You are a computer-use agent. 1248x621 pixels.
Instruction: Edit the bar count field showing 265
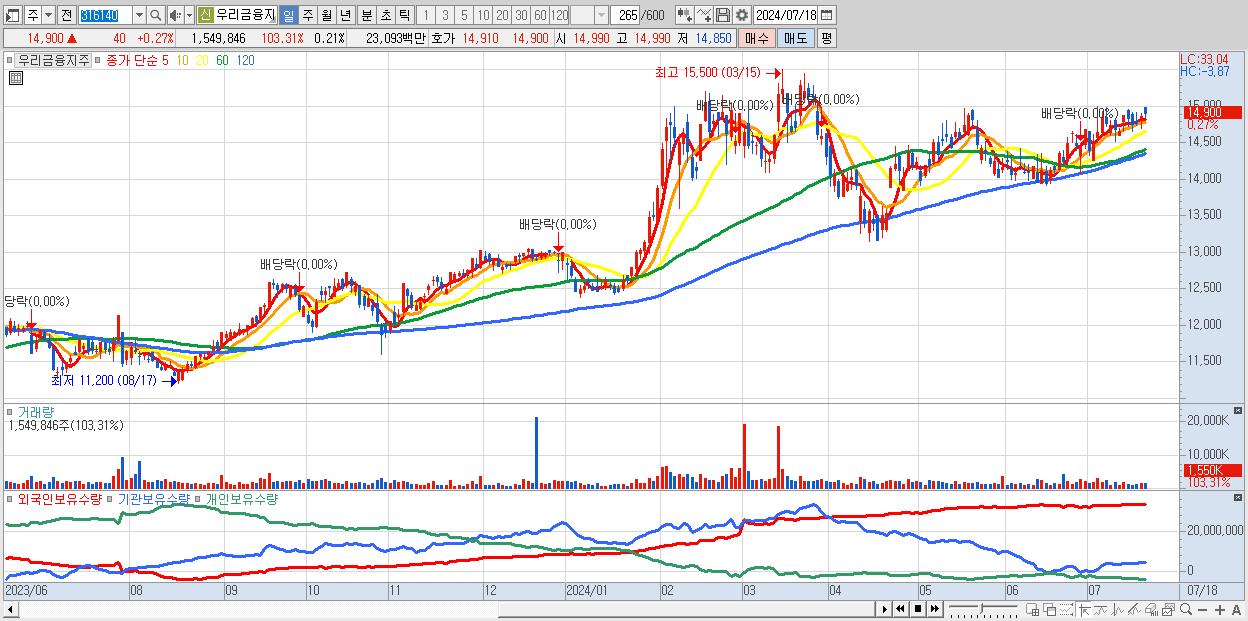625,15
